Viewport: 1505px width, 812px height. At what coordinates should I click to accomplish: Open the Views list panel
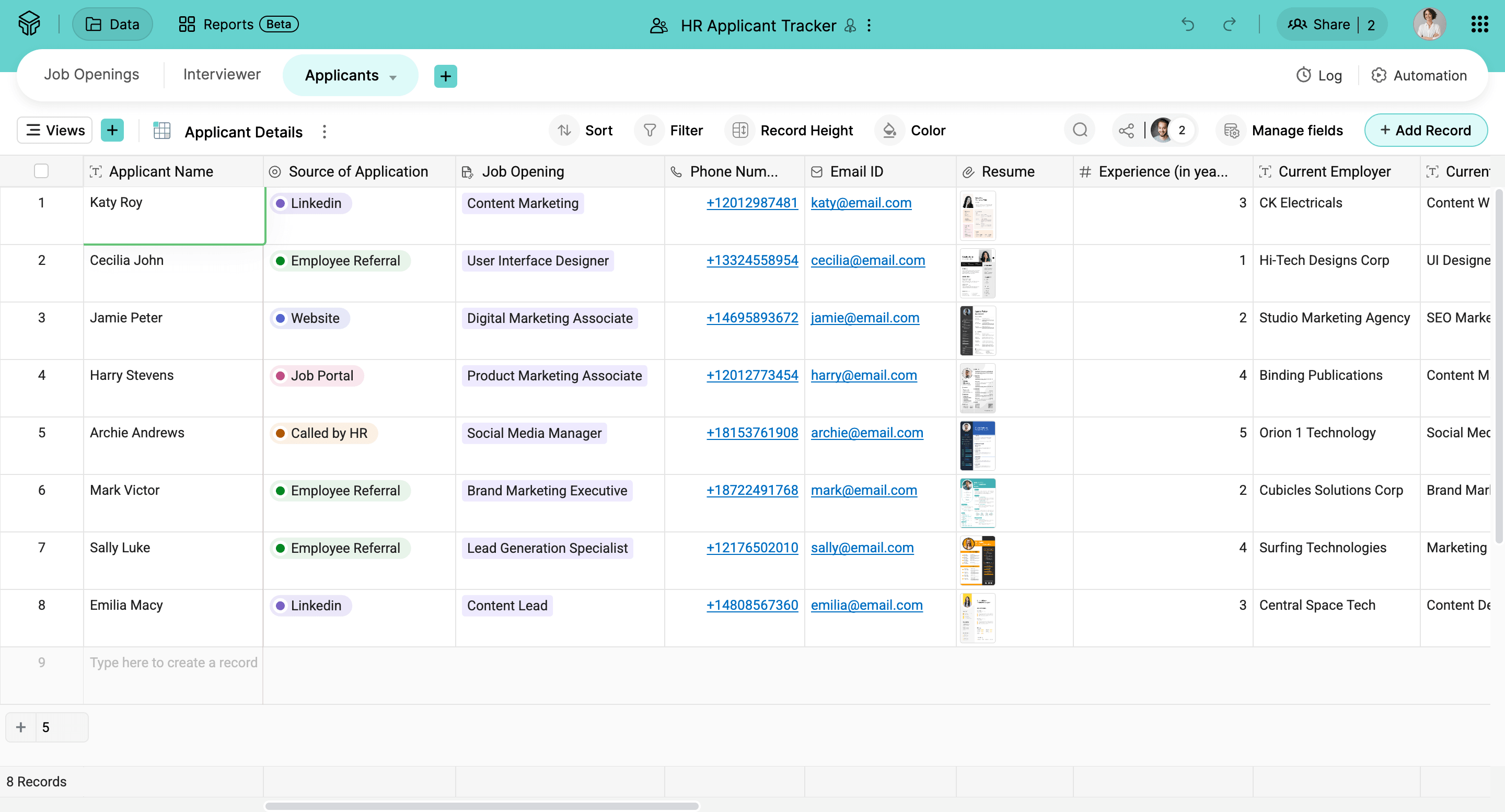[x=55, y=130]
